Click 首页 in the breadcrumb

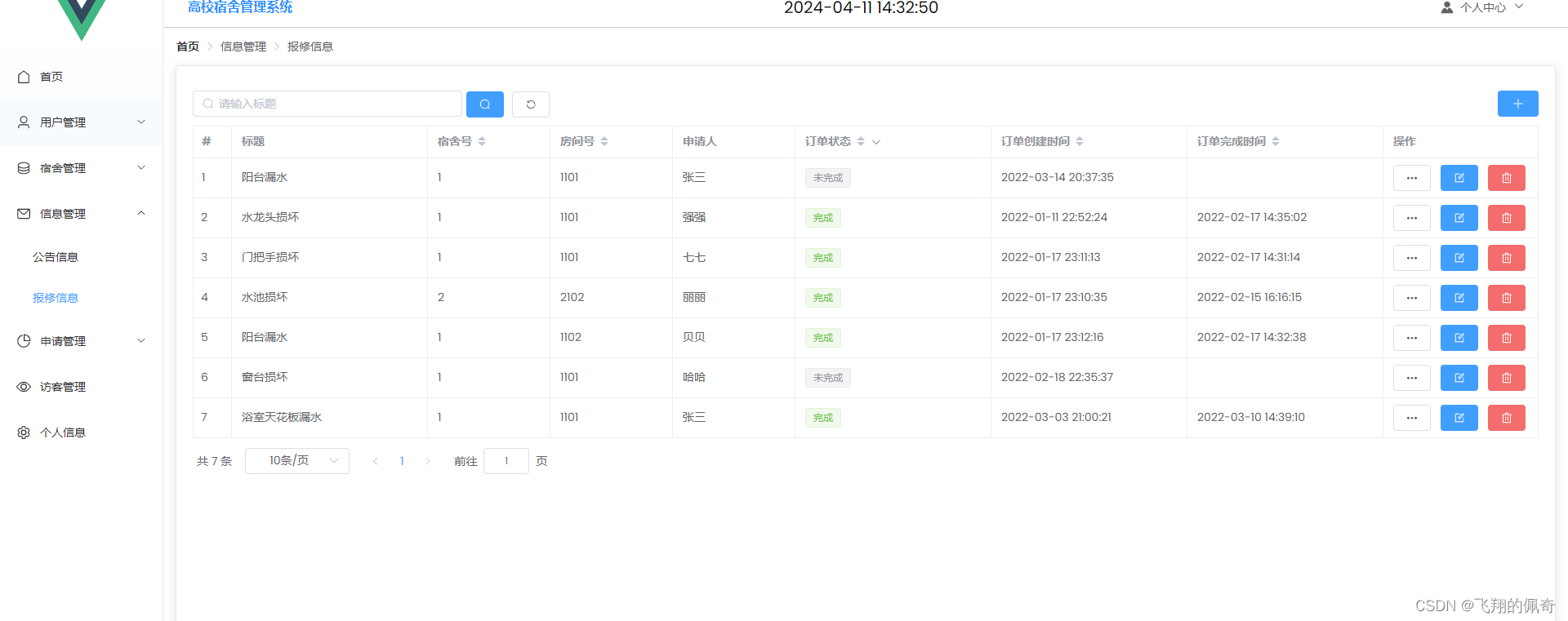click(188, 47)
